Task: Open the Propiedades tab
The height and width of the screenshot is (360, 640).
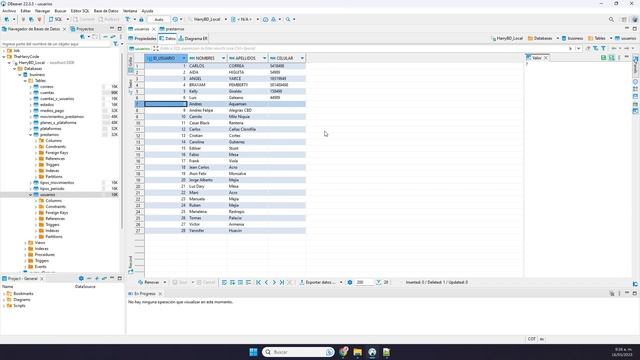Action: pyautogui.click(x=142, y=38)
